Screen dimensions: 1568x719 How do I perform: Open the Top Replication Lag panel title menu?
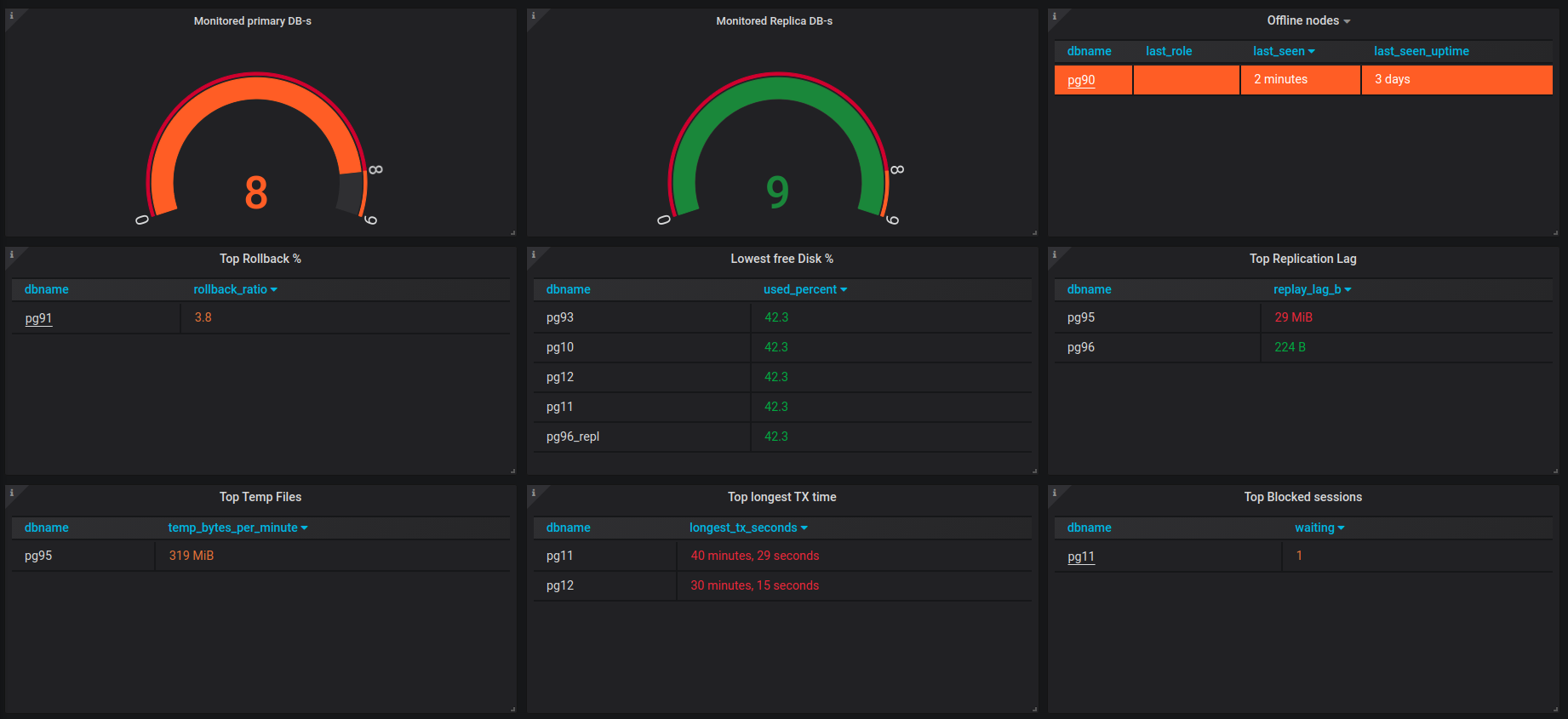pyautogui.click(x=1302, y=259)
